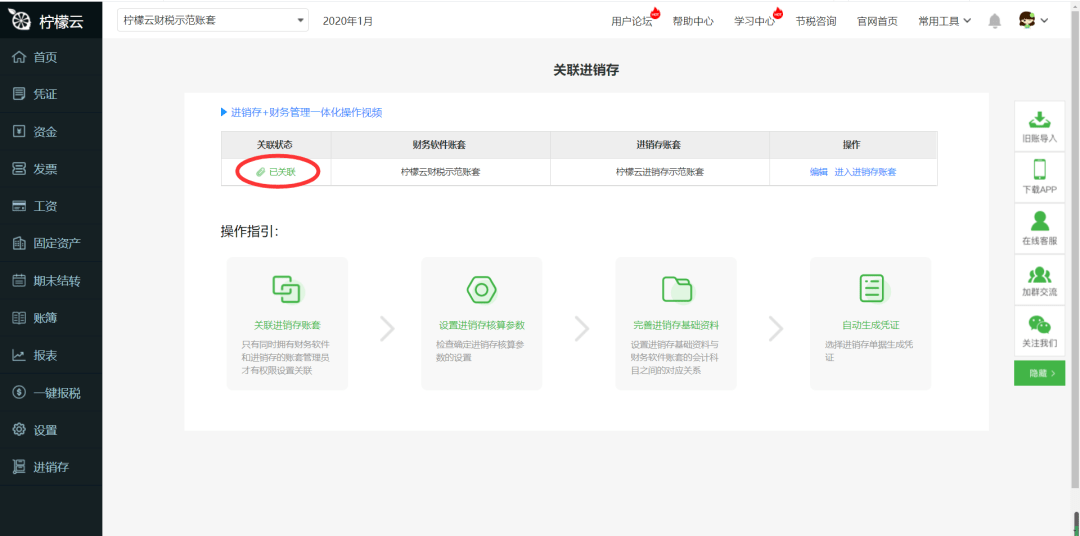Click the 已关联 status cell

276,172
